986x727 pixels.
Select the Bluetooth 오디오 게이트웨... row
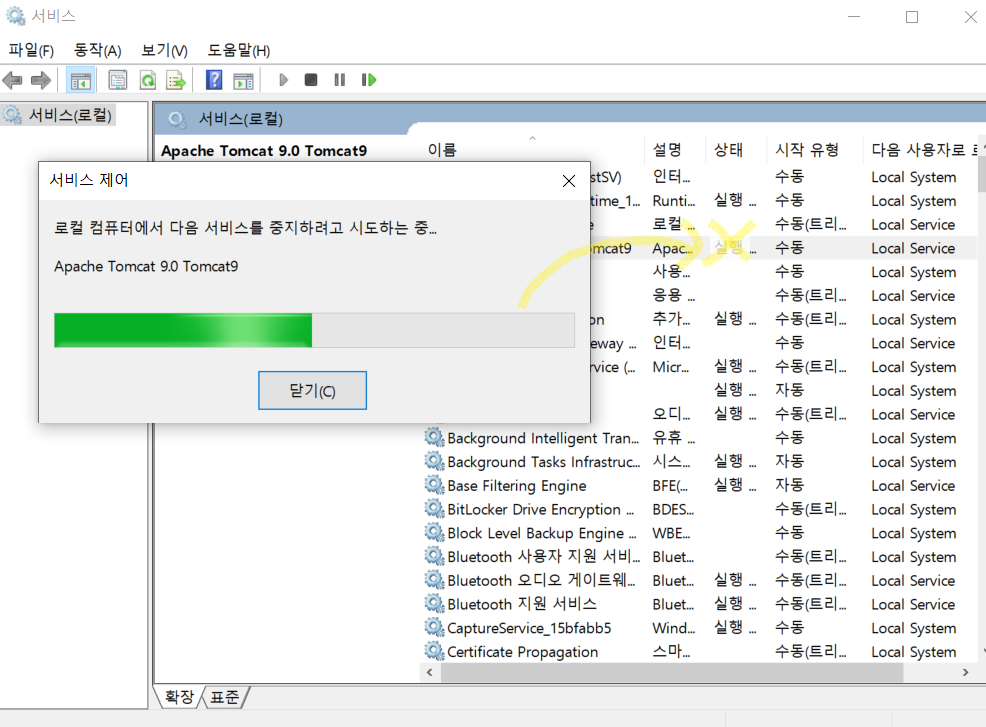[698, 580]
